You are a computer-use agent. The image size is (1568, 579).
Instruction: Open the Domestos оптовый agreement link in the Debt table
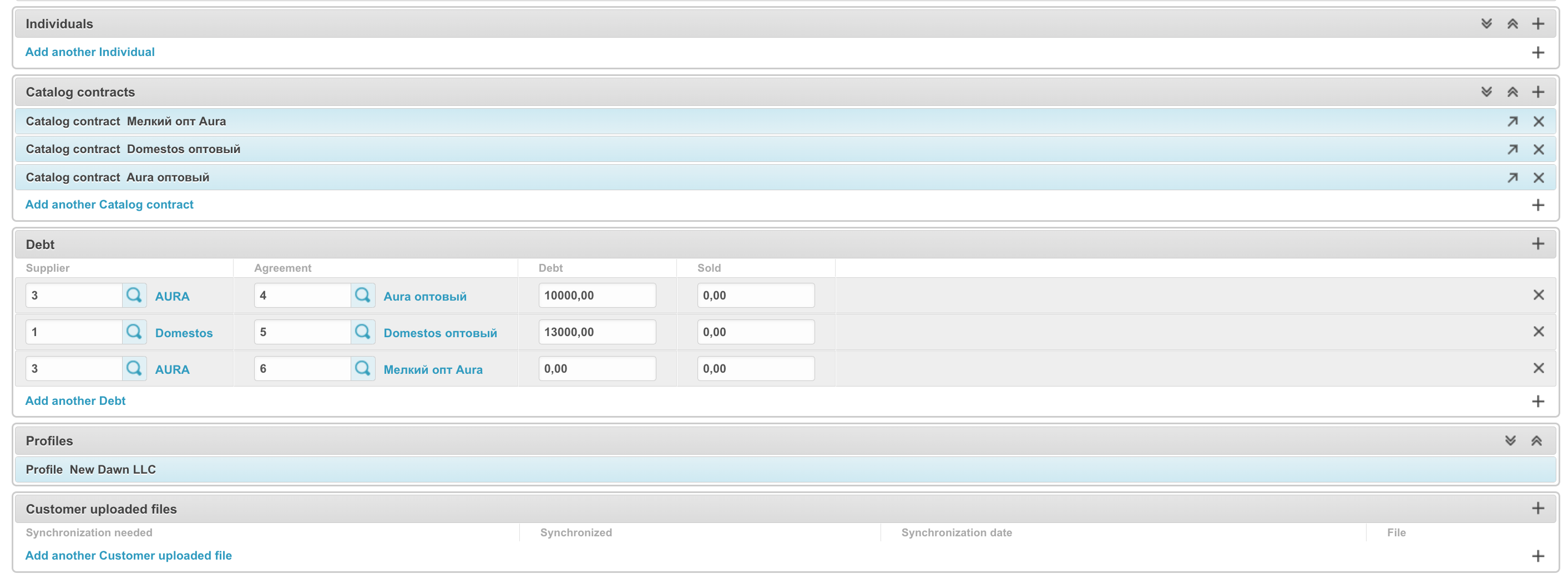pos(440,333)
